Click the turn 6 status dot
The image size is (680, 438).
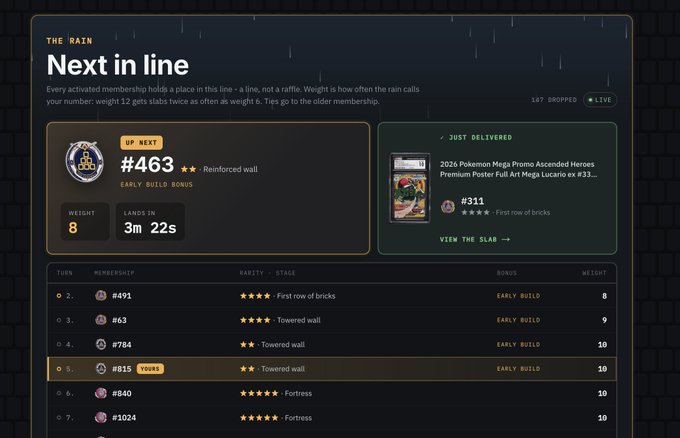pyautogui.click(x=59, y=393)
